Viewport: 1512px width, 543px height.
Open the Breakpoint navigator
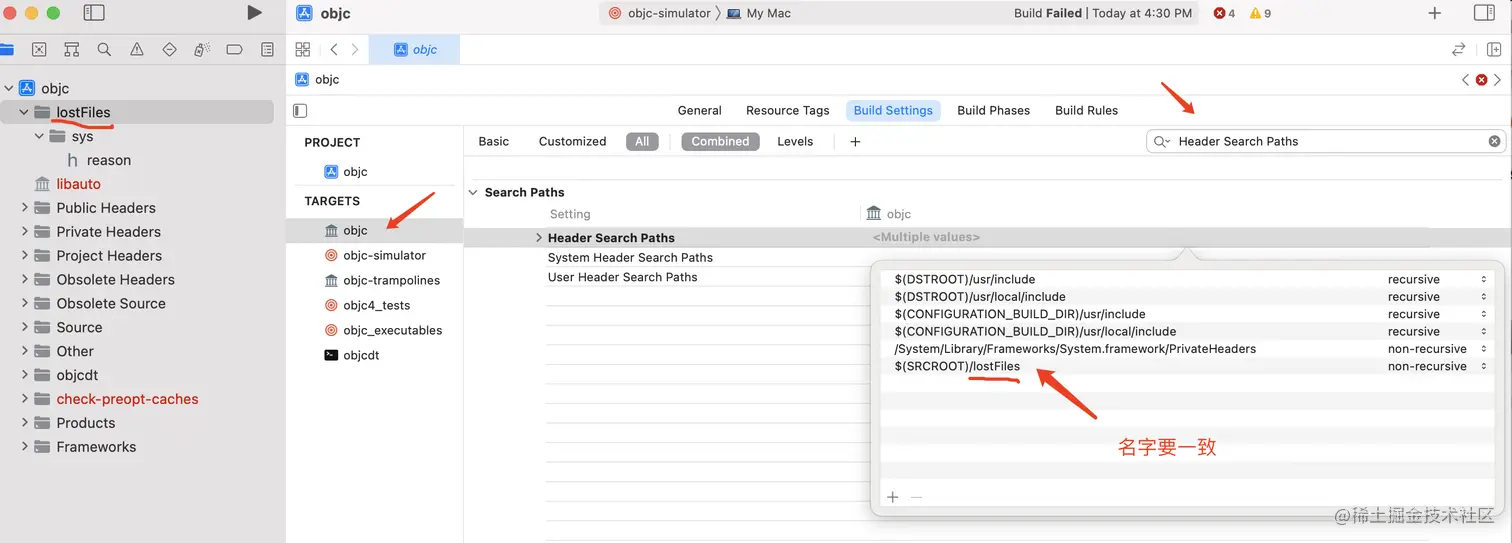point(234,49)
